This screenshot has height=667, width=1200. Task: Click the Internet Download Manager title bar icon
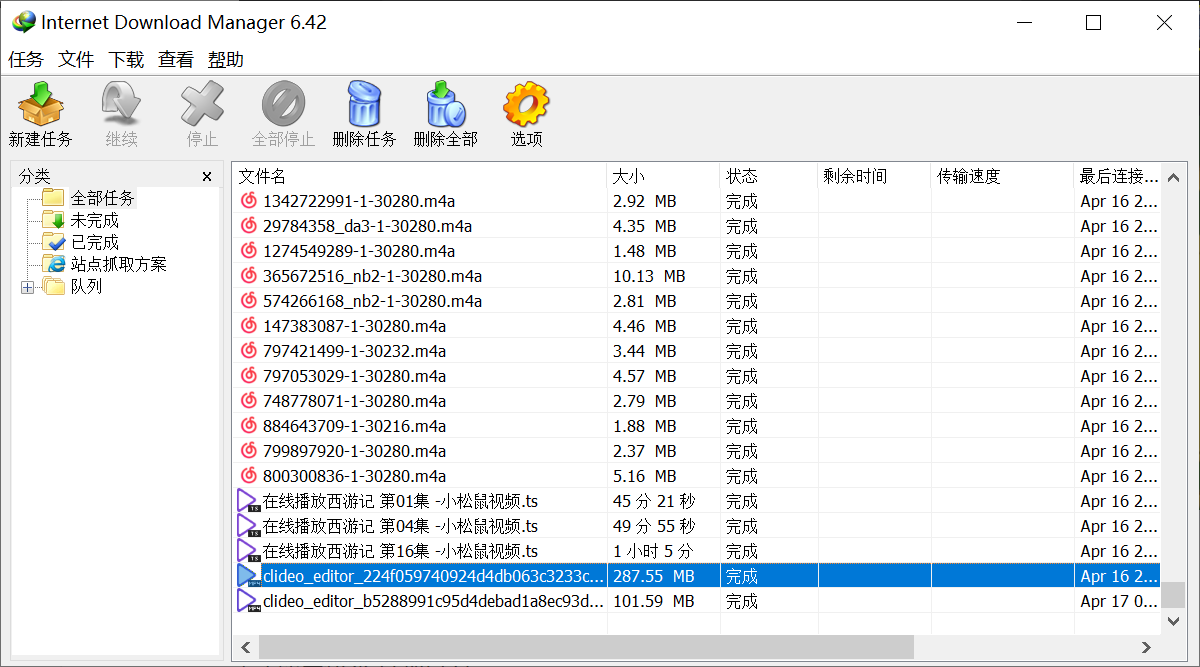pyautogui.click(x=22, y=22)
